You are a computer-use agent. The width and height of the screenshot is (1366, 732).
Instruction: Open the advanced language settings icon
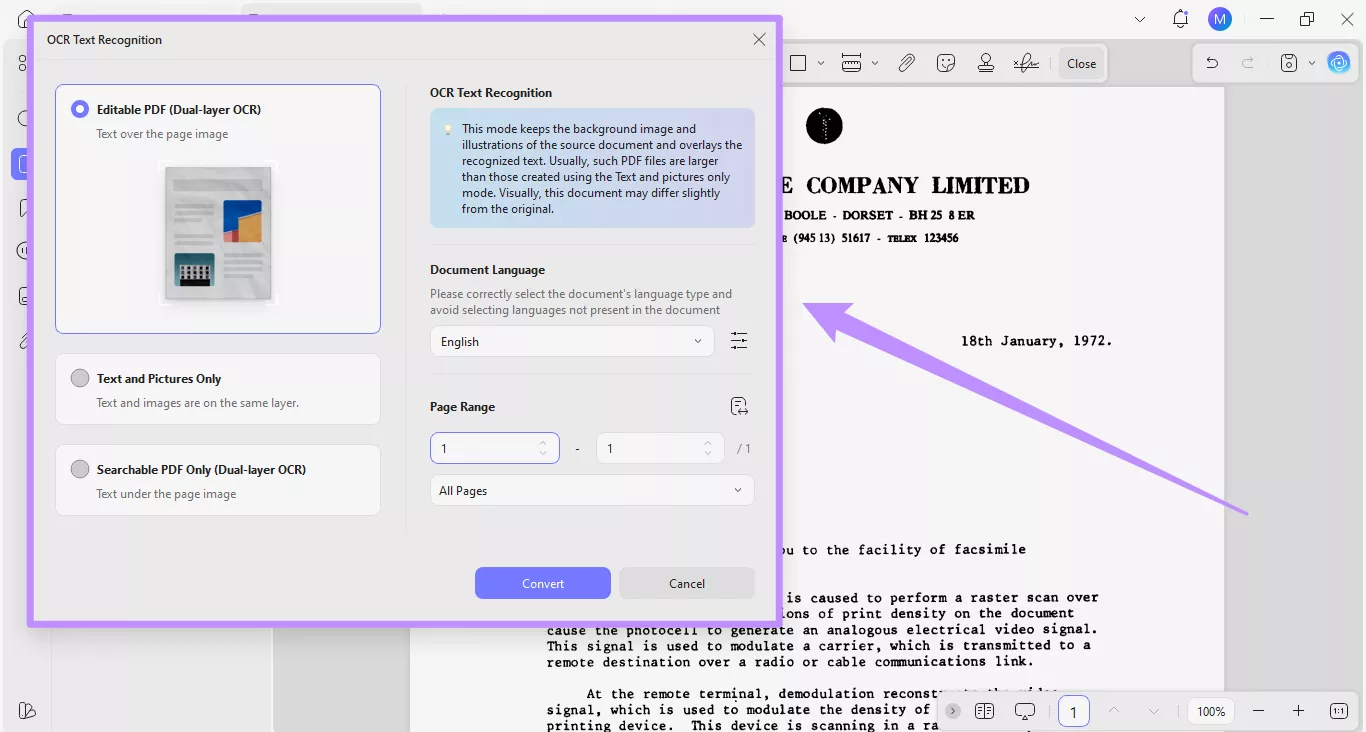coord(739,340)
